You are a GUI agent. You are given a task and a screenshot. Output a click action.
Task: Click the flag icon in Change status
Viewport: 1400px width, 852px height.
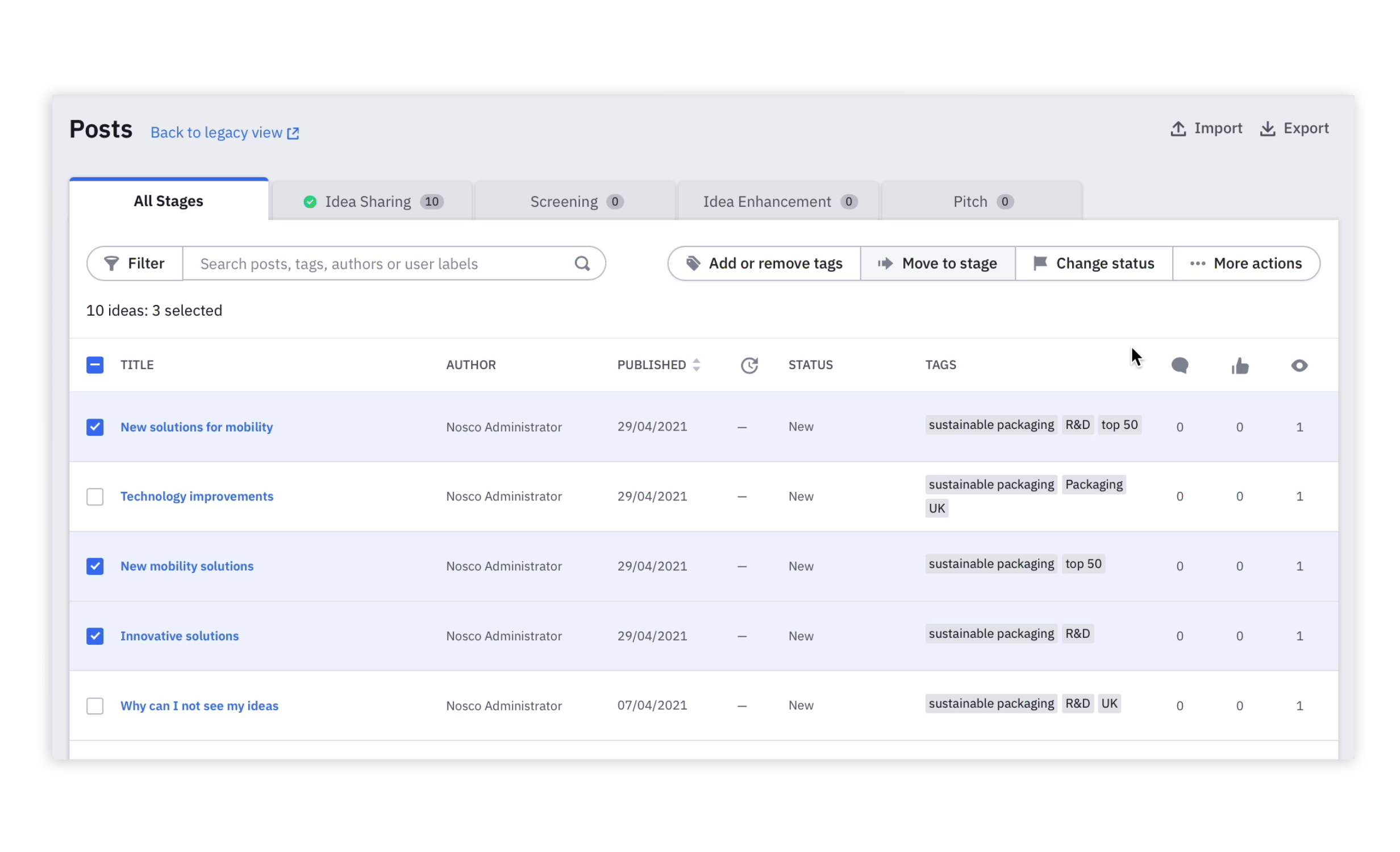[1040, 264]
